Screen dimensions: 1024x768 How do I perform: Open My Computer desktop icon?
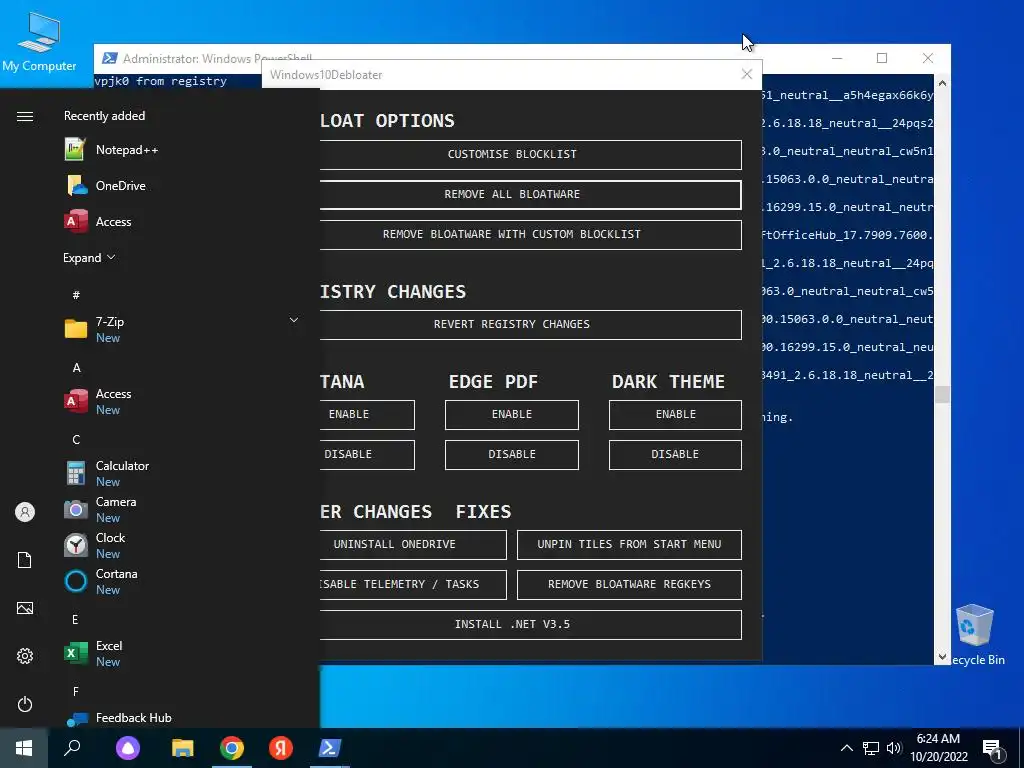pyautogui.click(x=39, y=42)
